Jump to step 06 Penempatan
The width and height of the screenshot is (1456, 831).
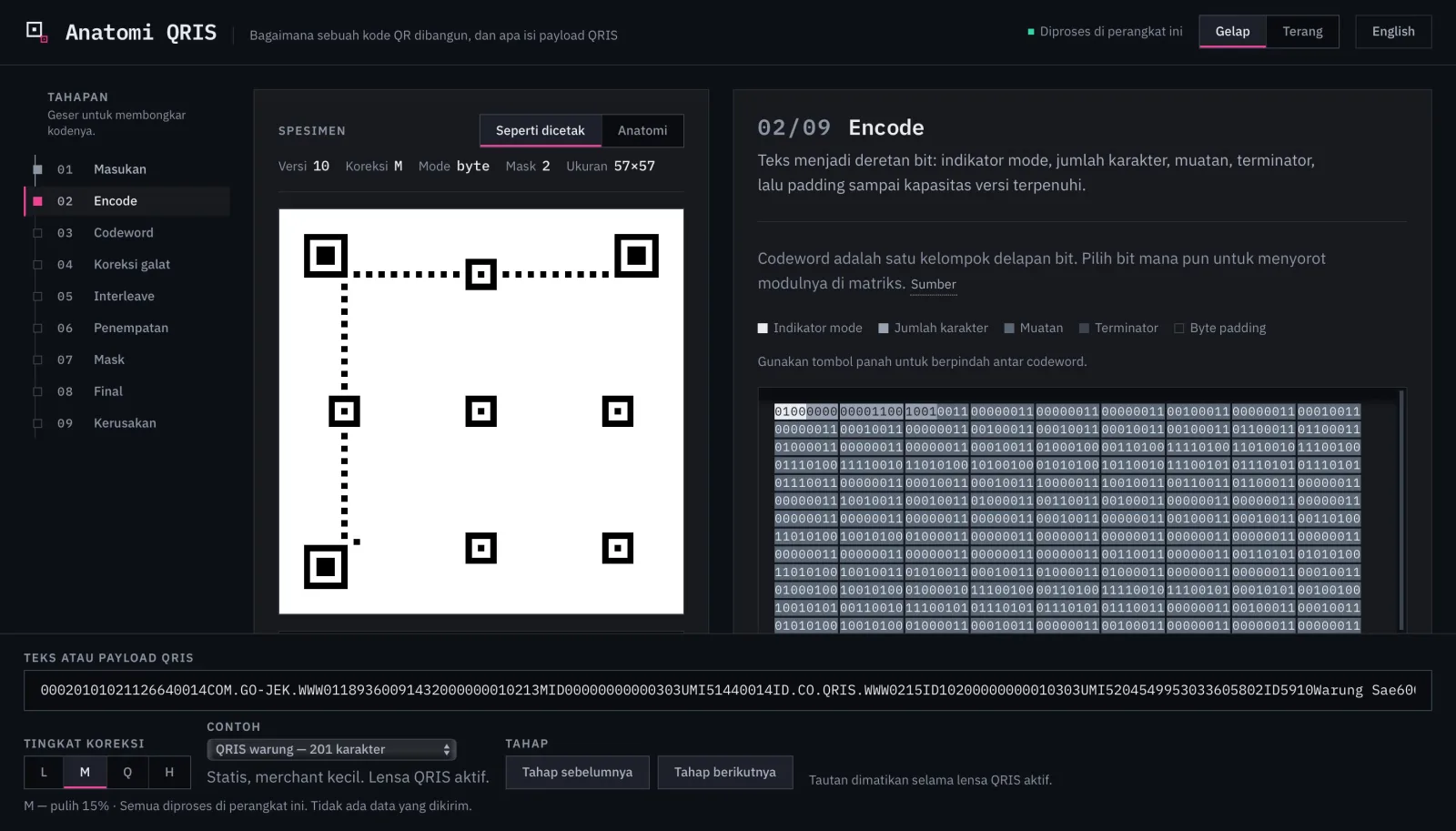click(x=126, y=329)
